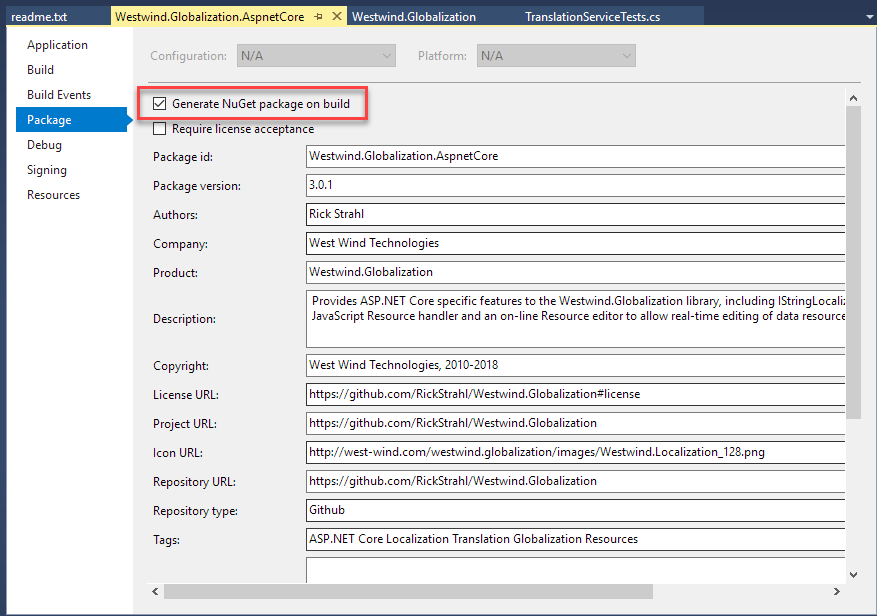877x616 pixels.
Task: Click the vertical scrollbar up arrow
Action: [853, 98]
